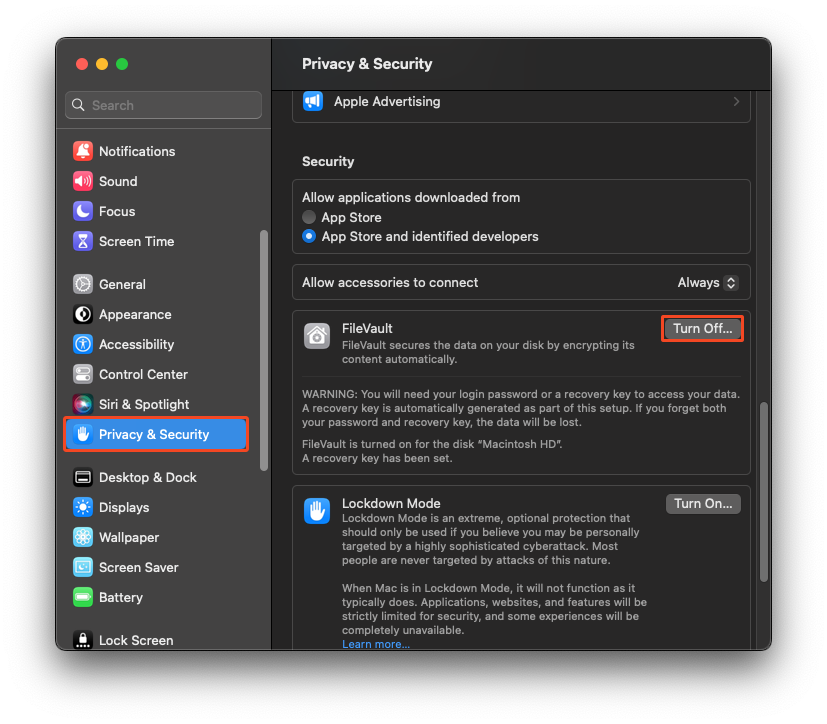Open the Allow accessories to connect dropdown
The height and width of the screenshot is (724, 827).
708,282
